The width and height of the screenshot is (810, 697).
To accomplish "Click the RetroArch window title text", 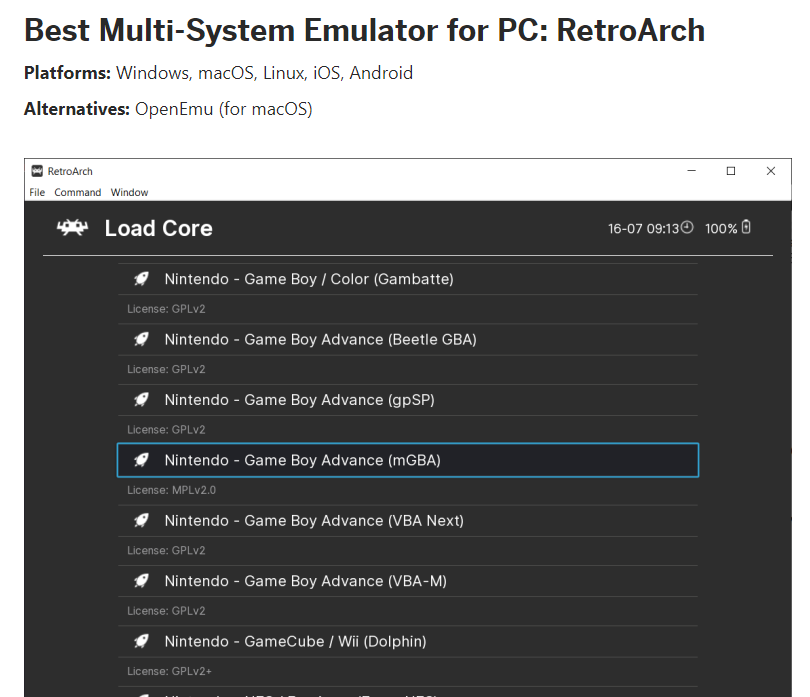I will [x=70, y=171].
